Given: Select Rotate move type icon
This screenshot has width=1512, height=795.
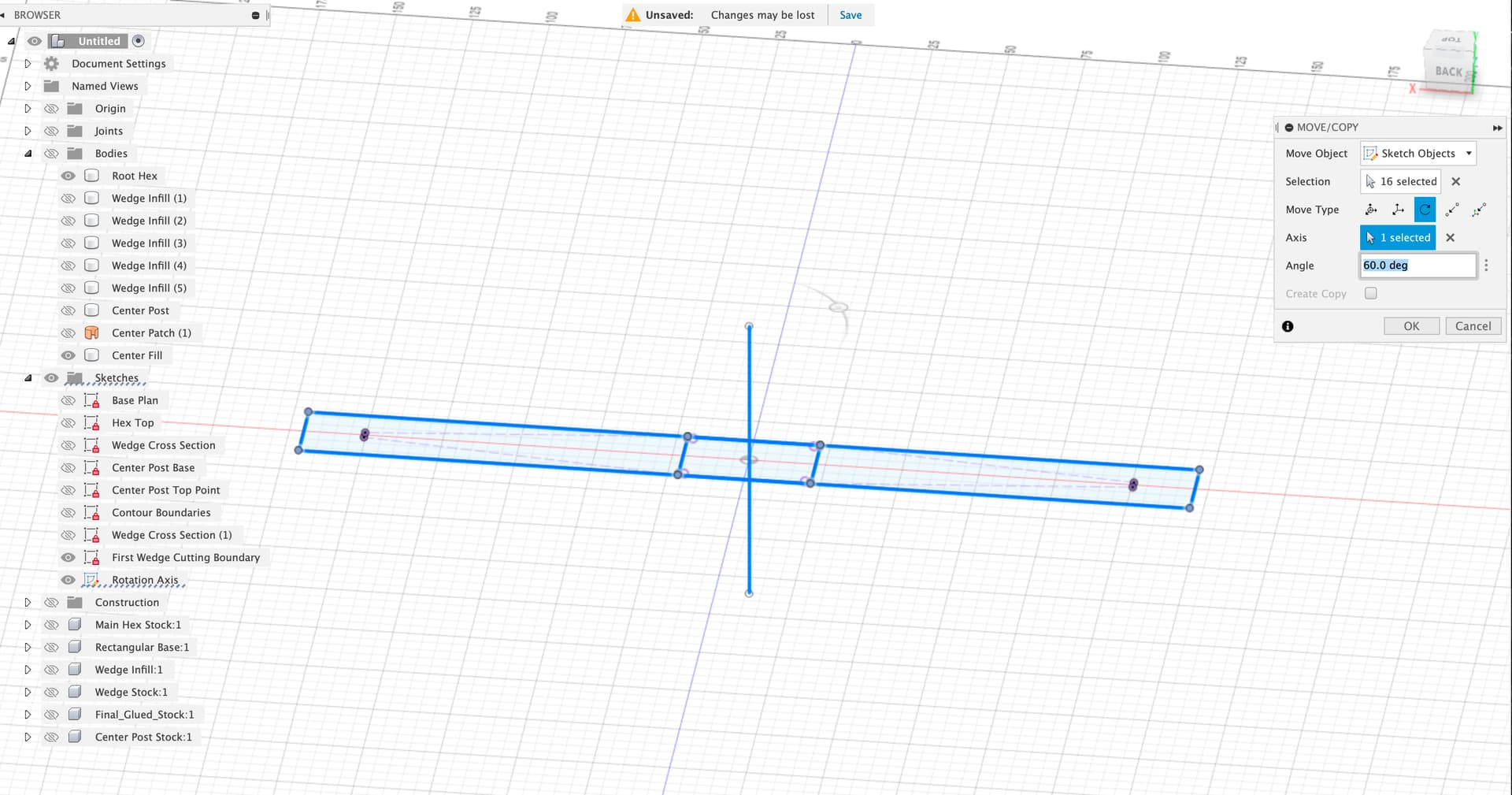Looking at the screenshot, I should click(1425, 210).
